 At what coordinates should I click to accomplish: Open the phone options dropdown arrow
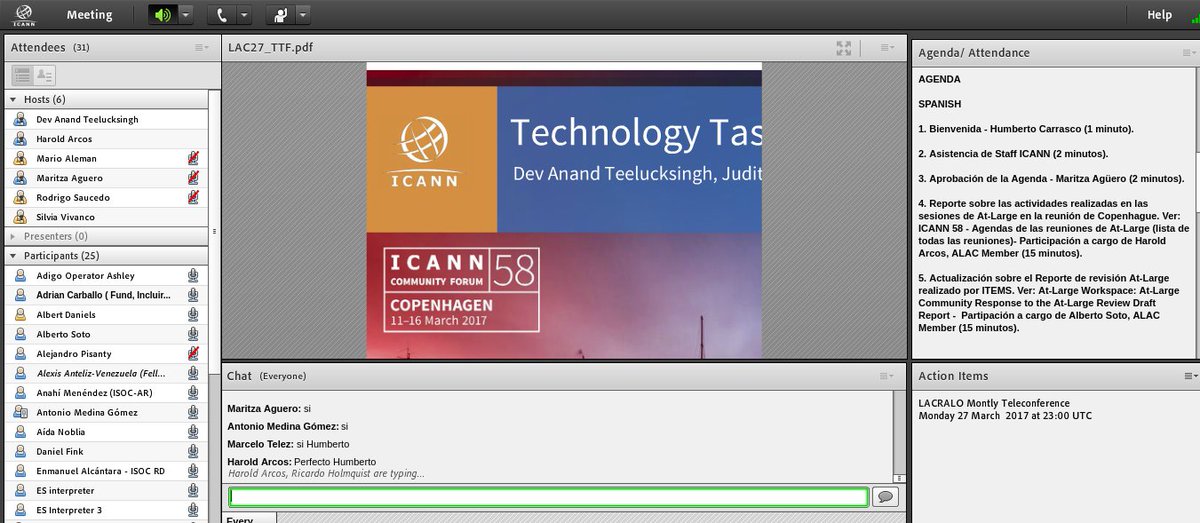[x=245, y=15]
